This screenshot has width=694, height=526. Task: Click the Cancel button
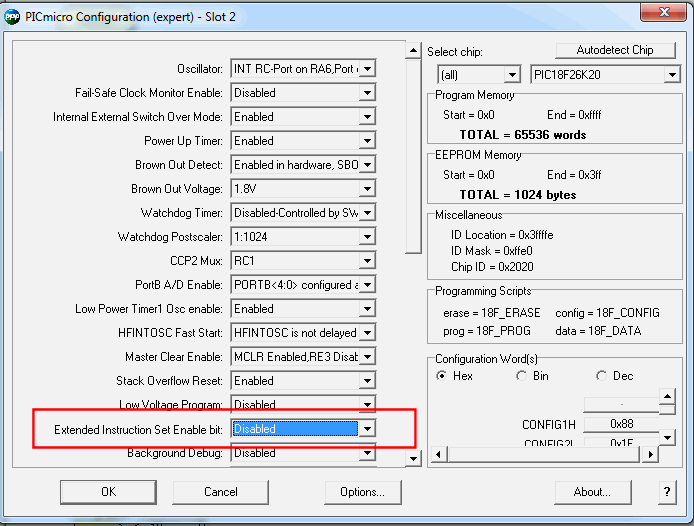220,492
